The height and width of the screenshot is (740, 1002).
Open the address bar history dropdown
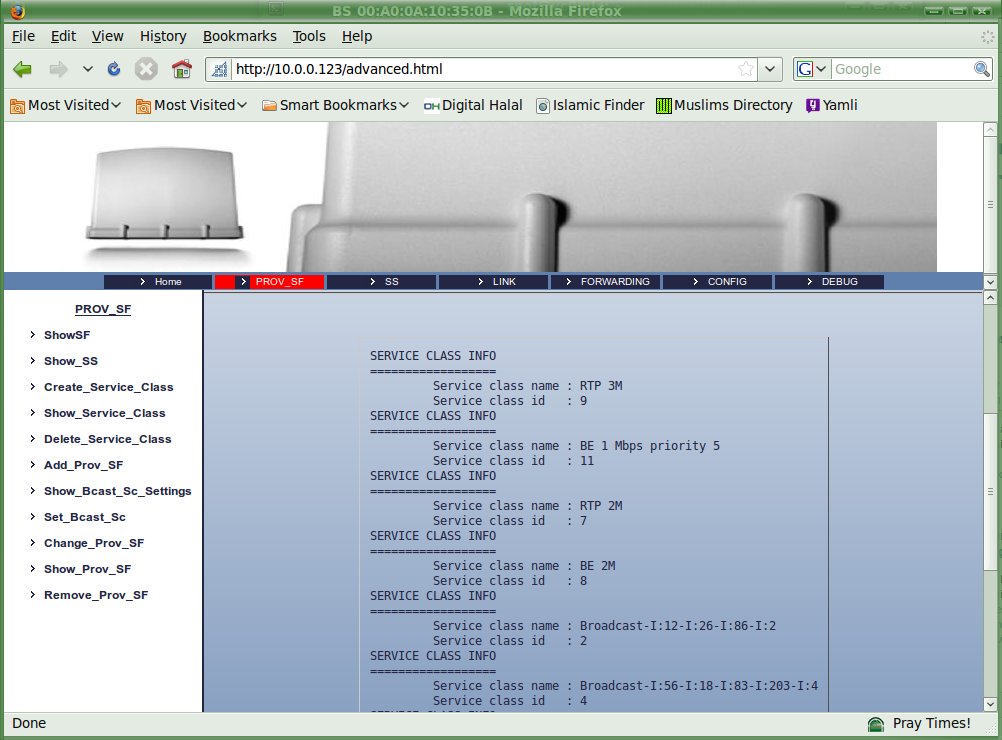pyautogui.click(x=770, y=69)
